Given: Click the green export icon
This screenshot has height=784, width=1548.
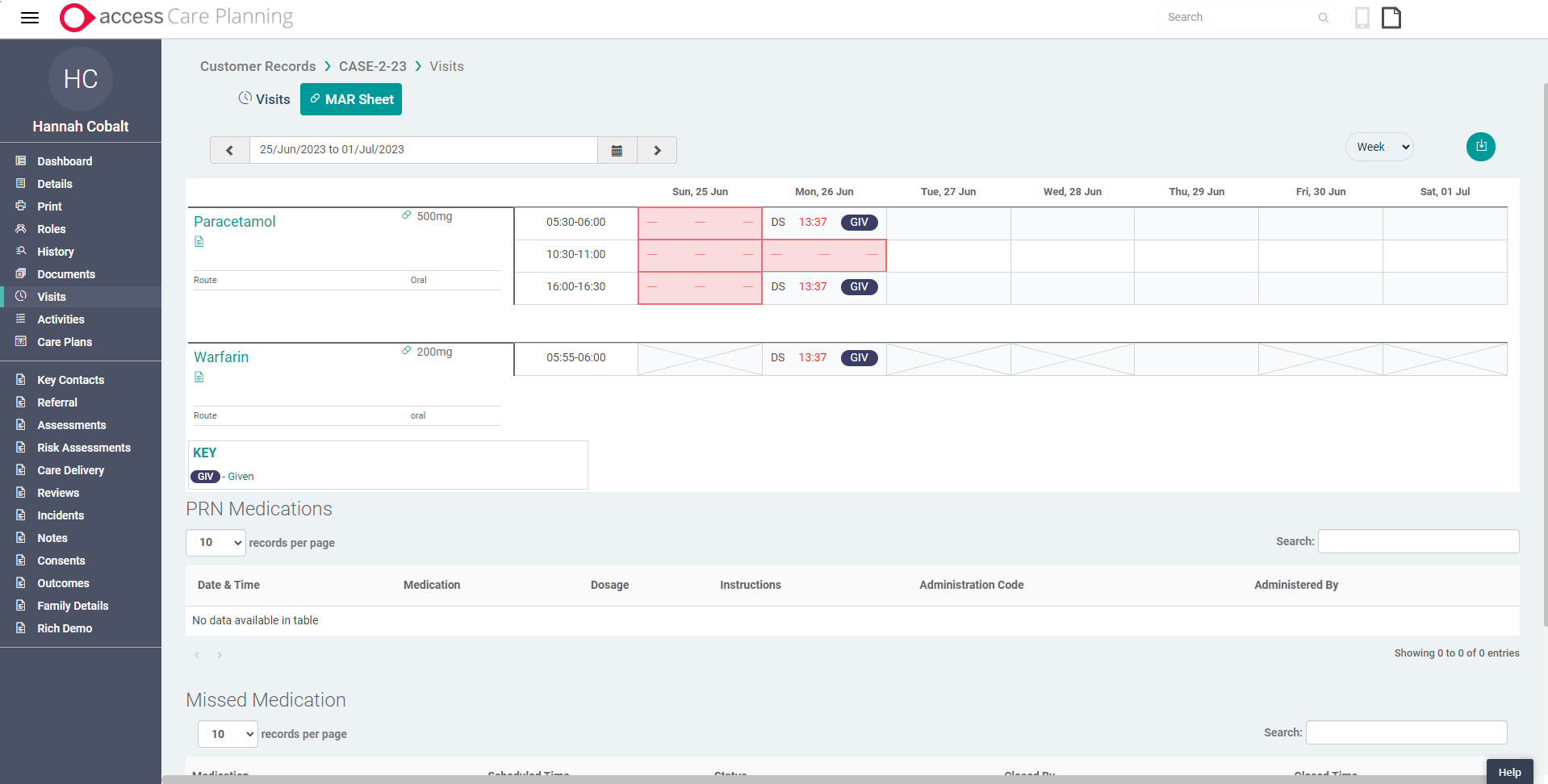Looking at the screenshot, I should point(1480,147).
